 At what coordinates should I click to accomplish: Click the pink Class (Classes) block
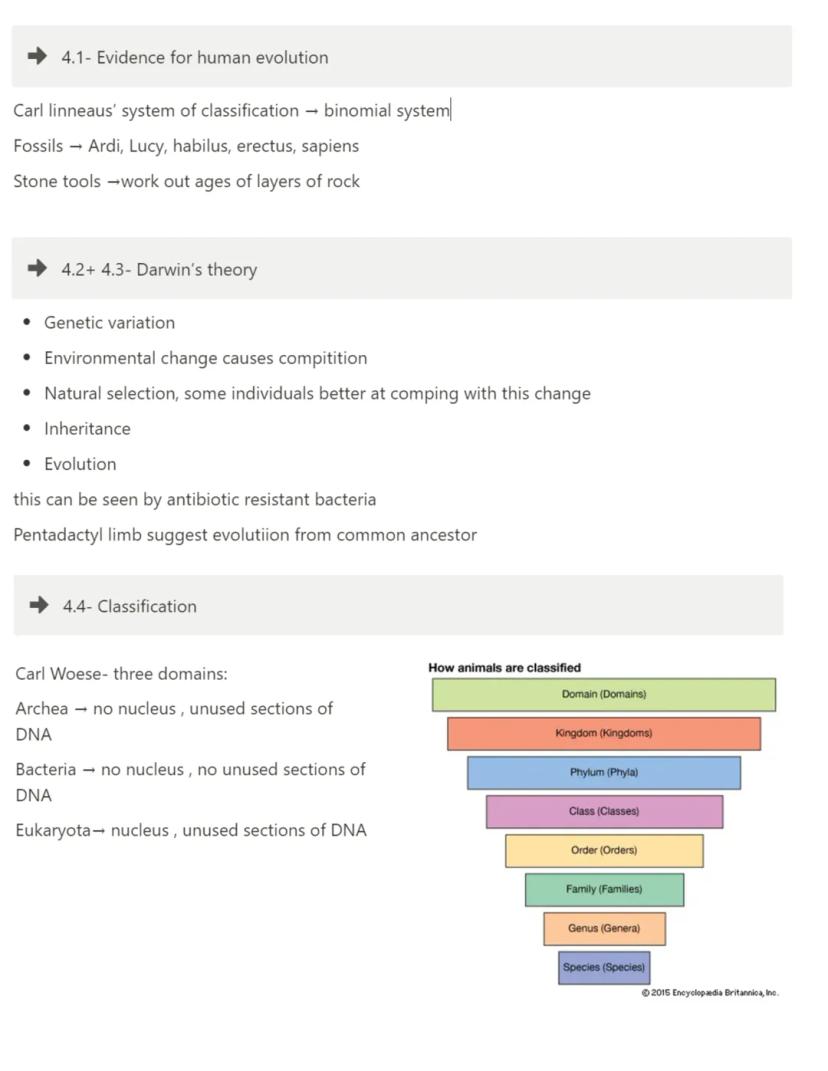pos(604,811)
